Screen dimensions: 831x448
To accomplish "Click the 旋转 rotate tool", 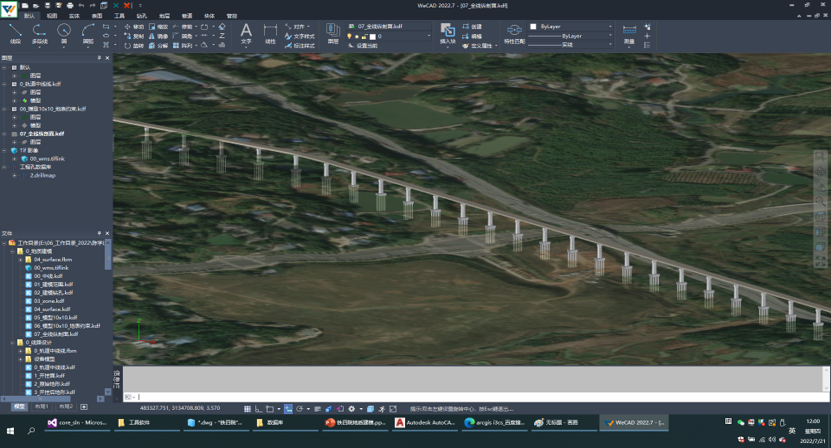I will (134, 46).
